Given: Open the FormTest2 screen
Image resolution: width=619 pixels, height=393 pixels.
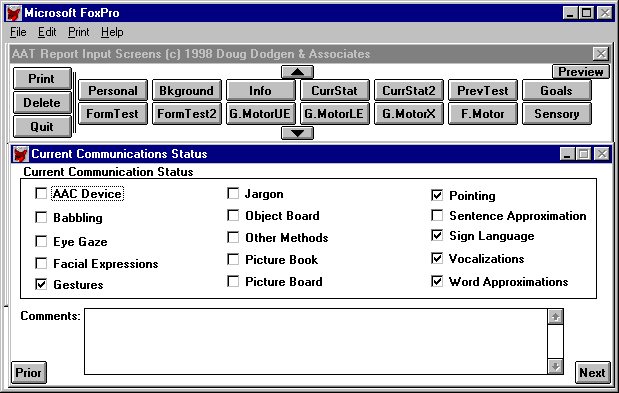Looking at the screenshot, I should point(187,114).
